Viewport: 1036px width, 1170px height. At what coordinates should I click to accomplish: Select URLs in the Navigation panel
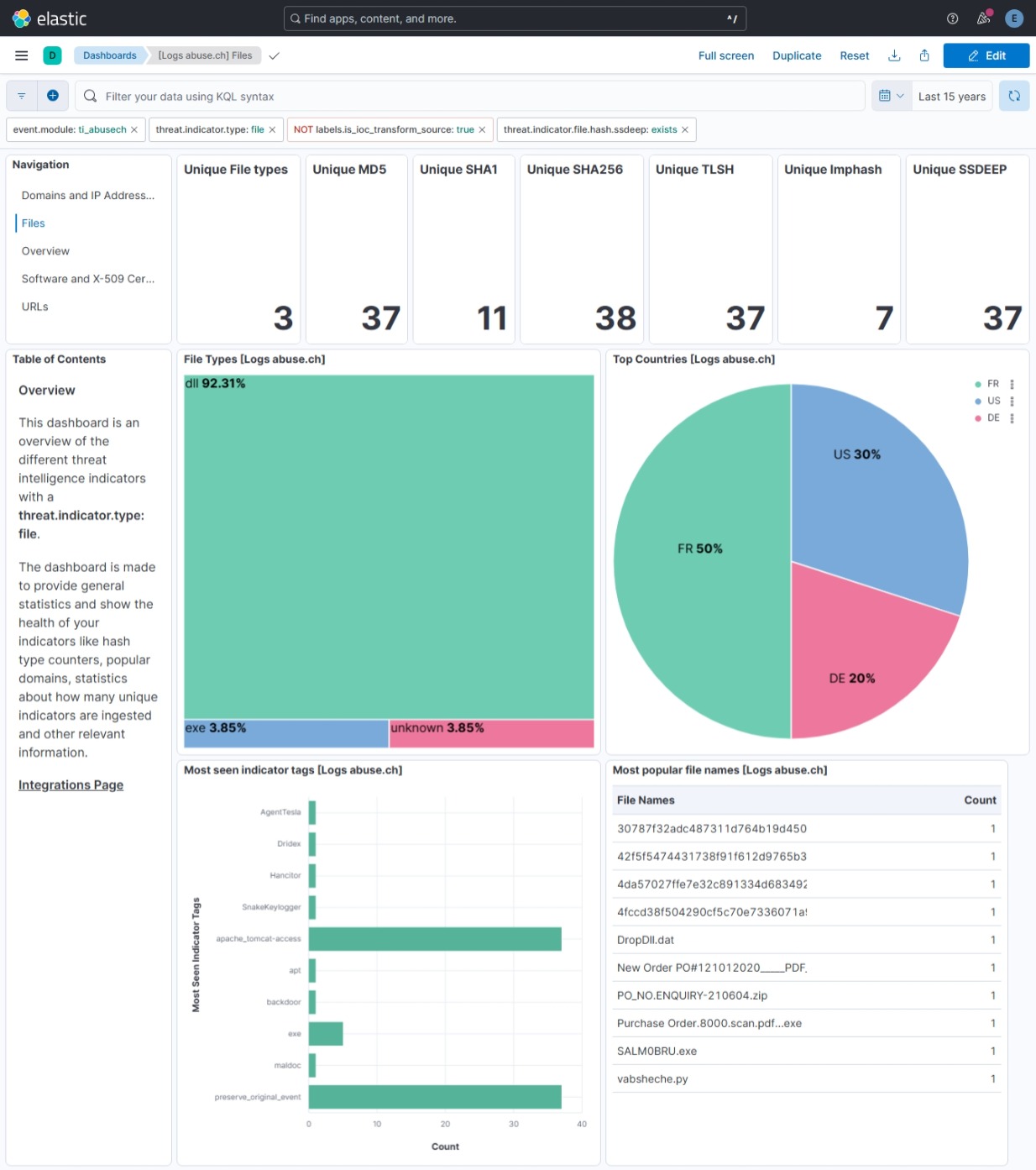pyautogui.click(x=34, y=307)
